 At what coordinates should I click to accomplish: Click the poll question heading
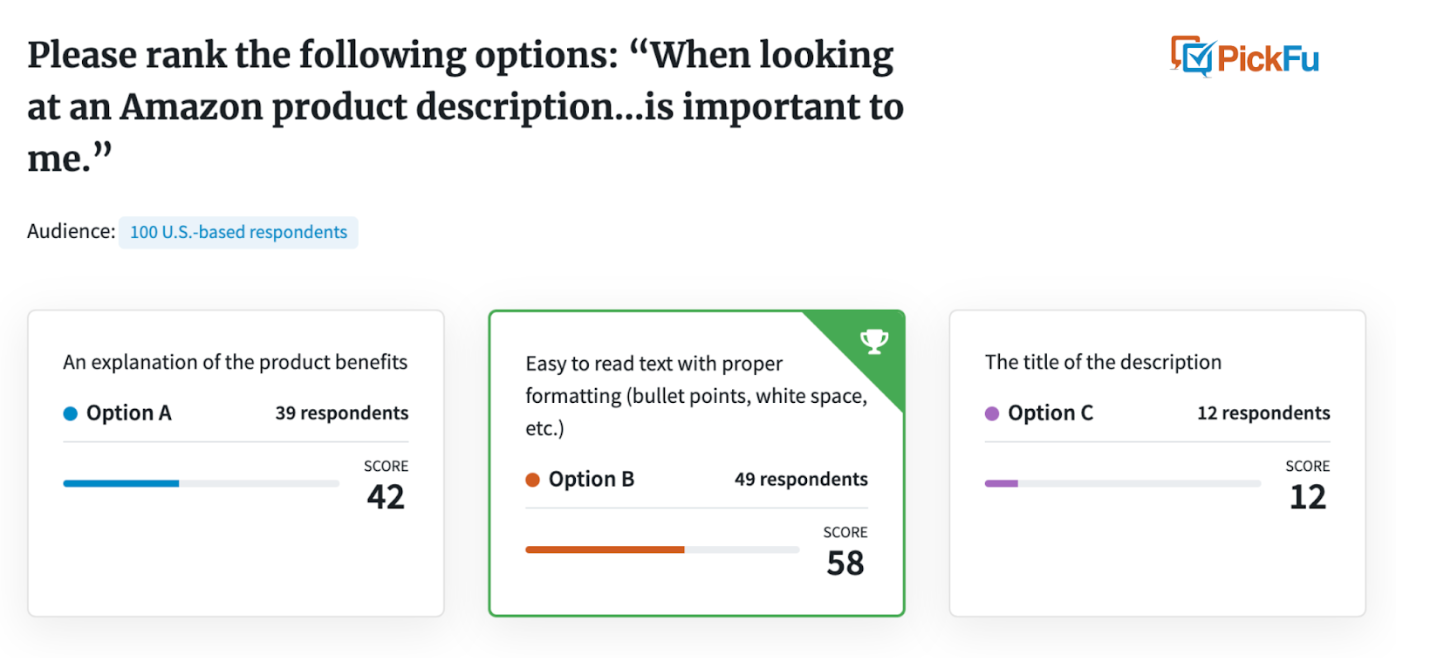pos(465,107)
